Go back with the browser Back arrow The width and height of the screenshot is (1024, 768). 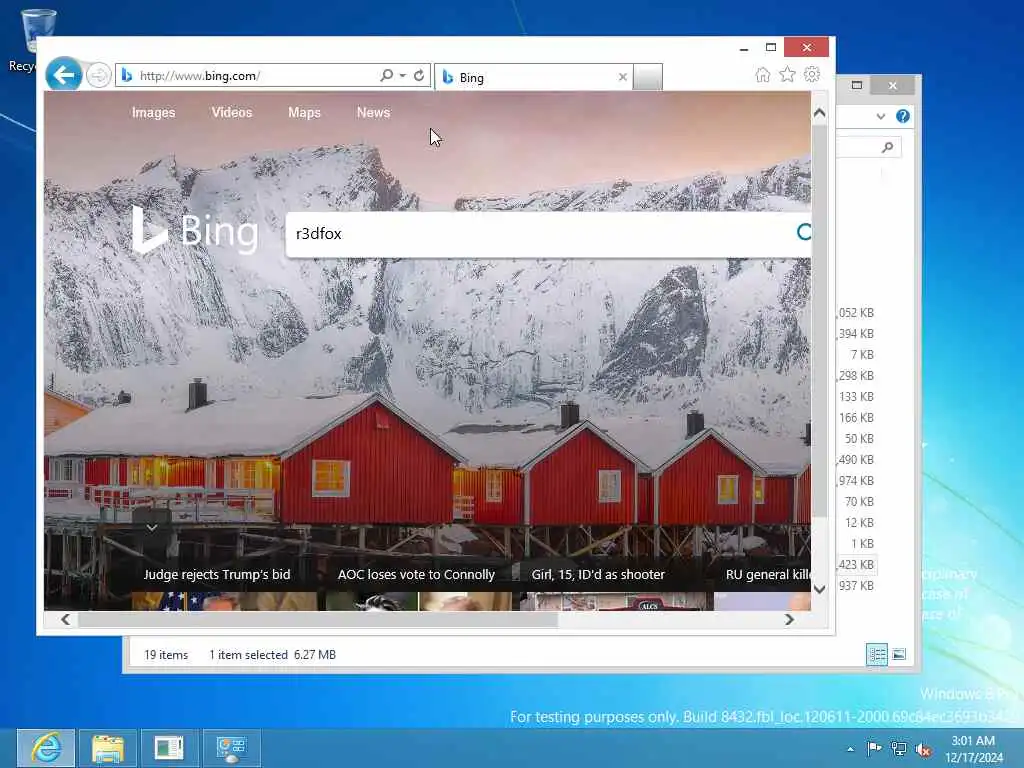point(63,75)
